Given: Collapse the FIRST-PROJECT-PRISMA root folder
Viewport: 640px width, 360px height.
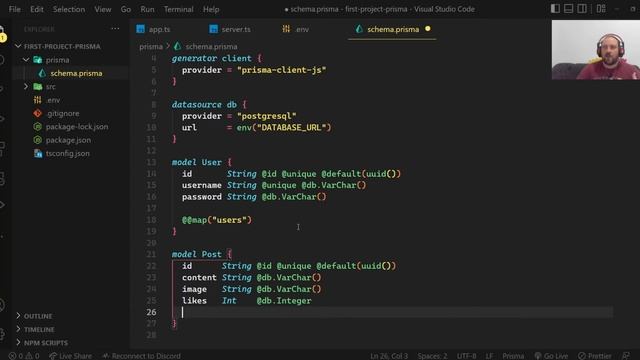Looking at the screenshot, I should click(x=62, y=47).
